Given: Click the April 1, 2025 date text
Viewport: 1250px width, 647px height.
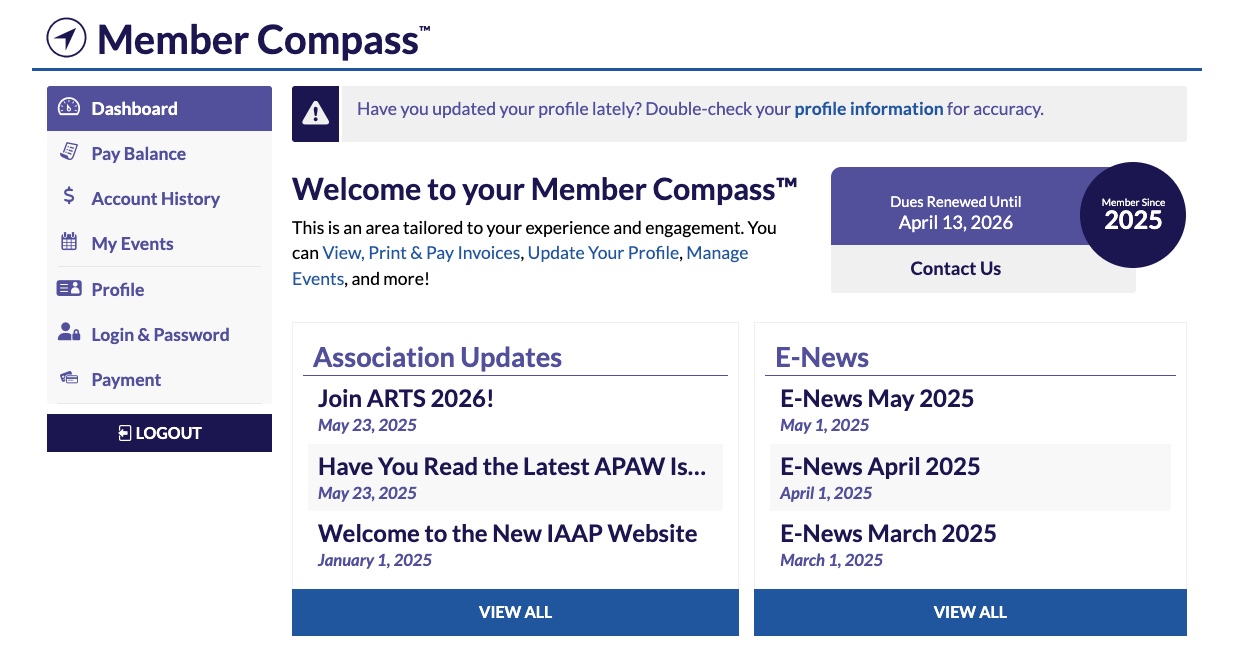Looking at the screenshot, I should click(826, 493).
